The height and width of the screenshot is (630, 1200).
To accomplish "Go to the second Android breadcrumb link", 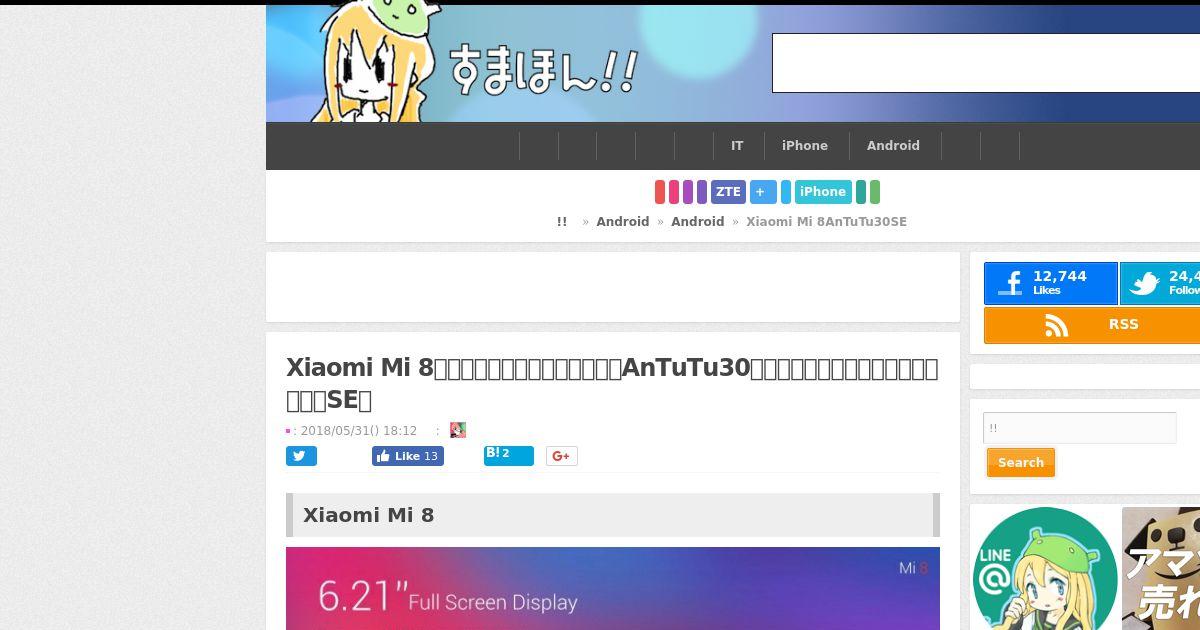I will coord(698,222).
